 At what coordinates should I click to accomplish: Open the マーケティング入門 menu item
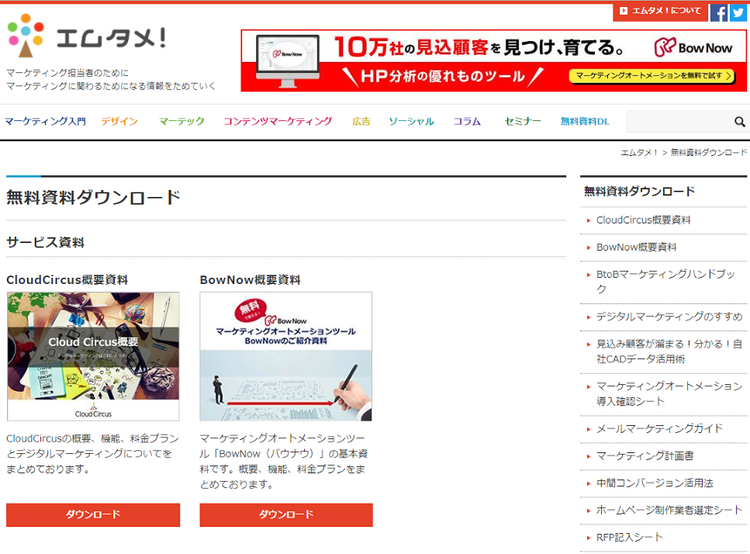(45, 122)
